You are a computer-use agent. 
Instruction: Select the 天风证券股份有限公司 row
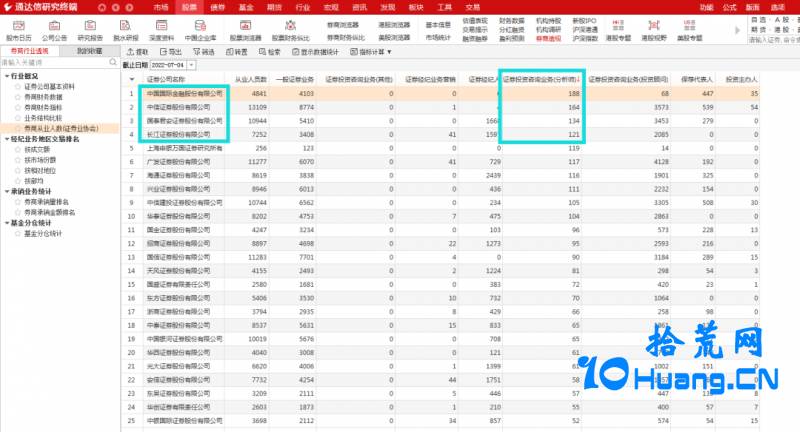tap(440, 271)
